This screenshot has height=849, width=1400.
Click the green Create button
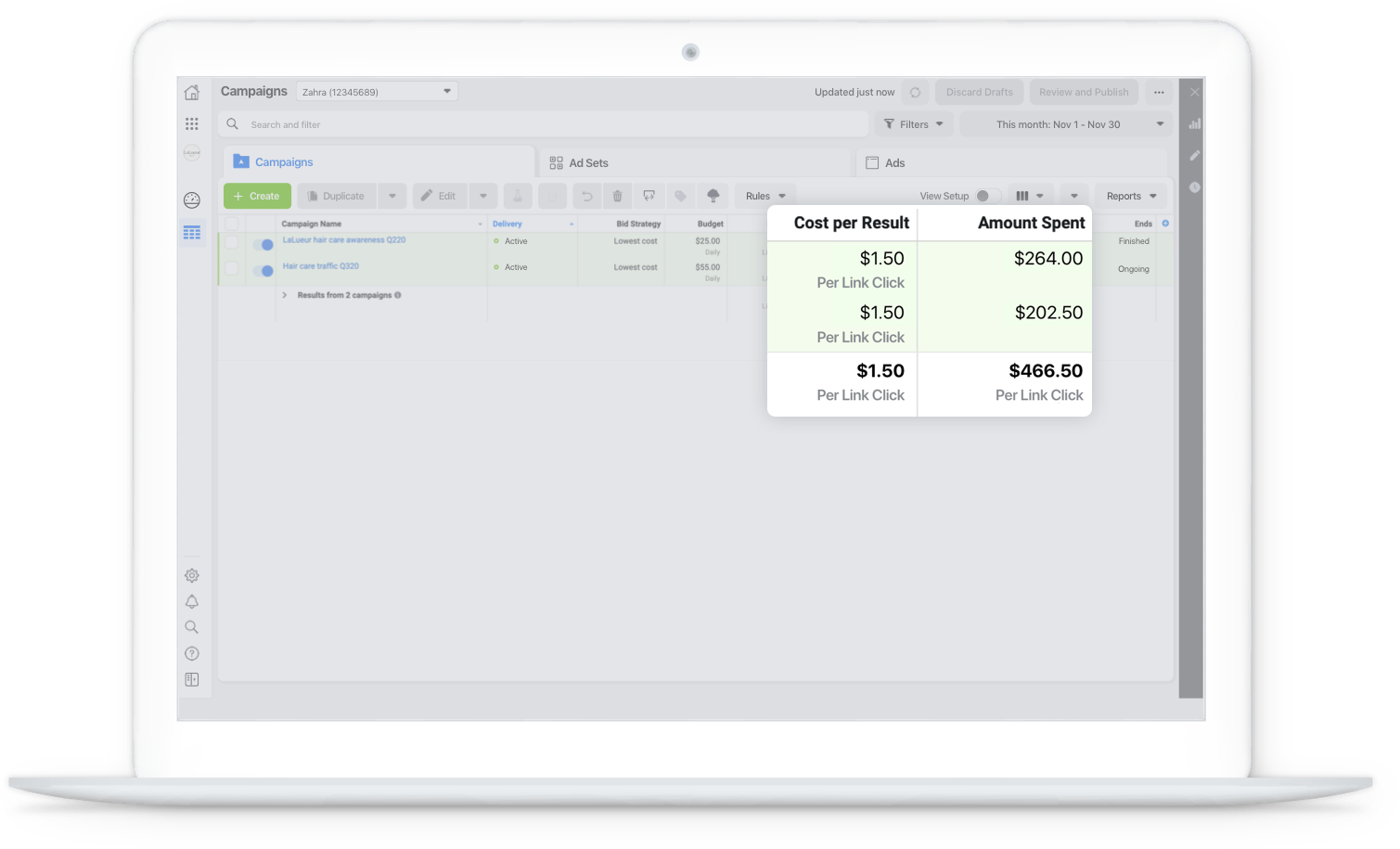point(257,196)
